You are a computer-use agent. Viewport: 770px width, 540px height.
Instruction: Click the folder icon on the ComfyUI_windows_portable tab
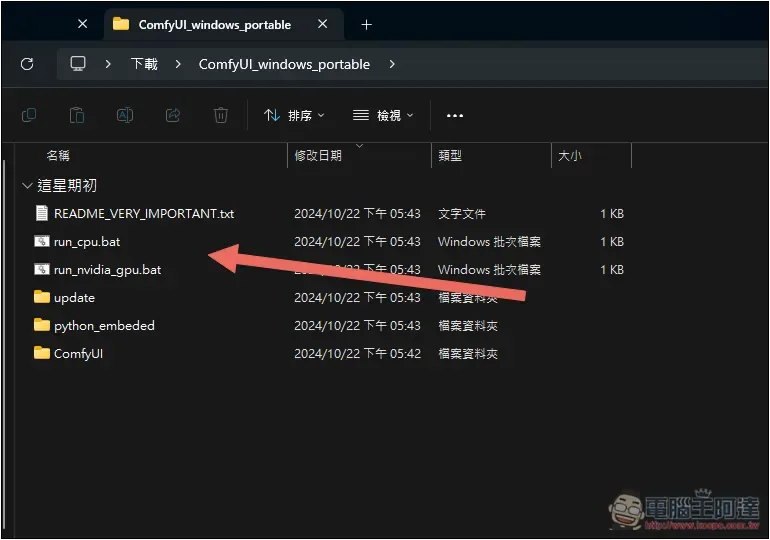pos(121,24)
